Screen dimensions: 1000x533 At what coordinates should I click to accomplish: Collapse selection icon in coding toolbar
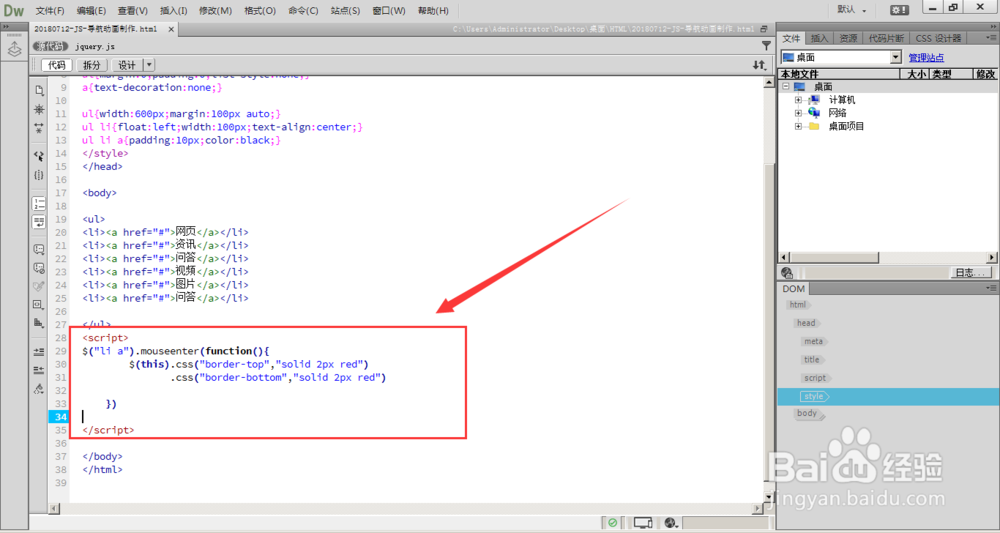[x=39, y=128]
